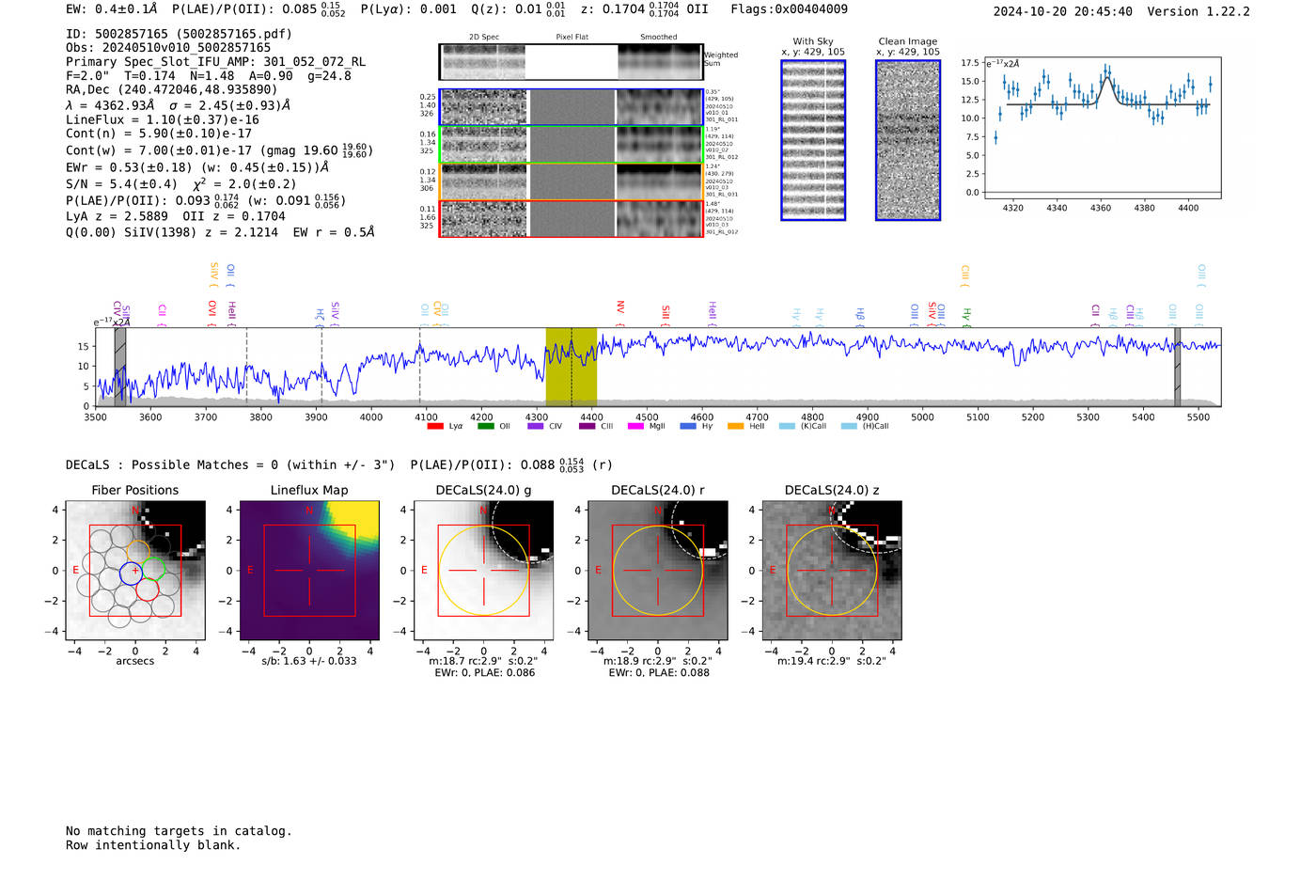Click the λ = 4362.93Å wavelength value
1316x896 pixels.
point(110,105)
